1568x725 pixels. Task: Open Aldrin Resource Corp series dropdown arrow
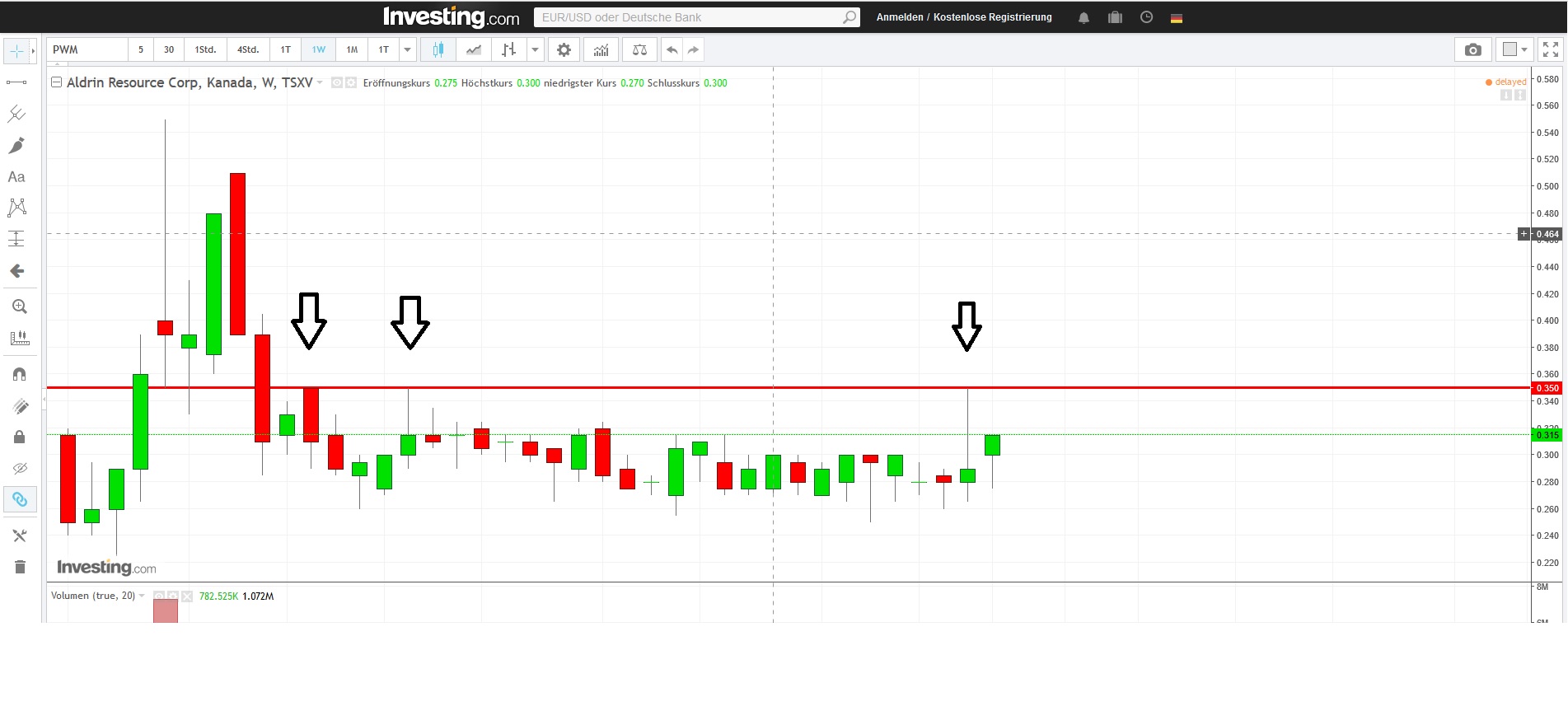click(x=320, y=82)
